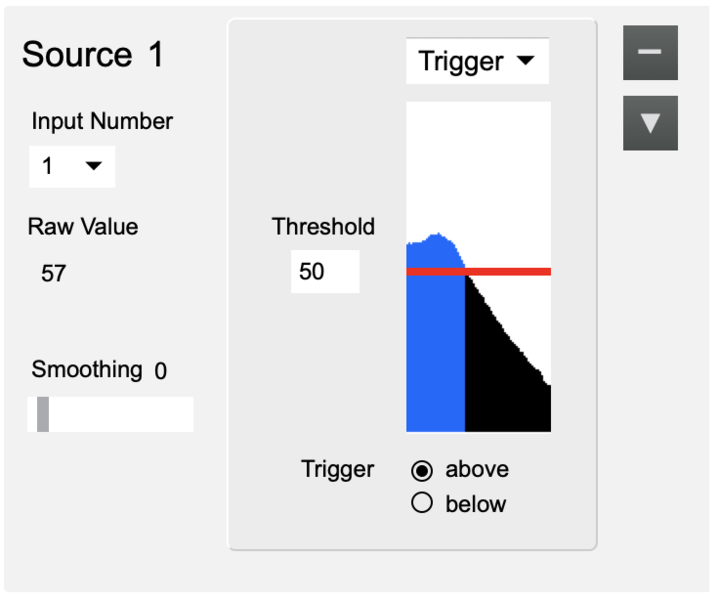Image resolution: width=719 pixels, height=600 pixels.
Task: Click the minus button to remove source
Action: point(650,52)
